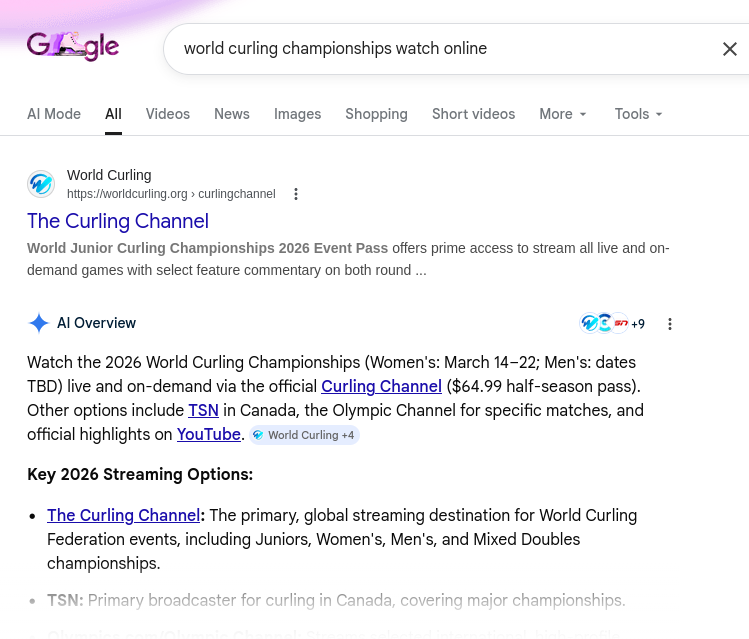Click the TSN: Primary broadcaster bullet text
The height and width of the screenshot is (639, 749).
336,600
